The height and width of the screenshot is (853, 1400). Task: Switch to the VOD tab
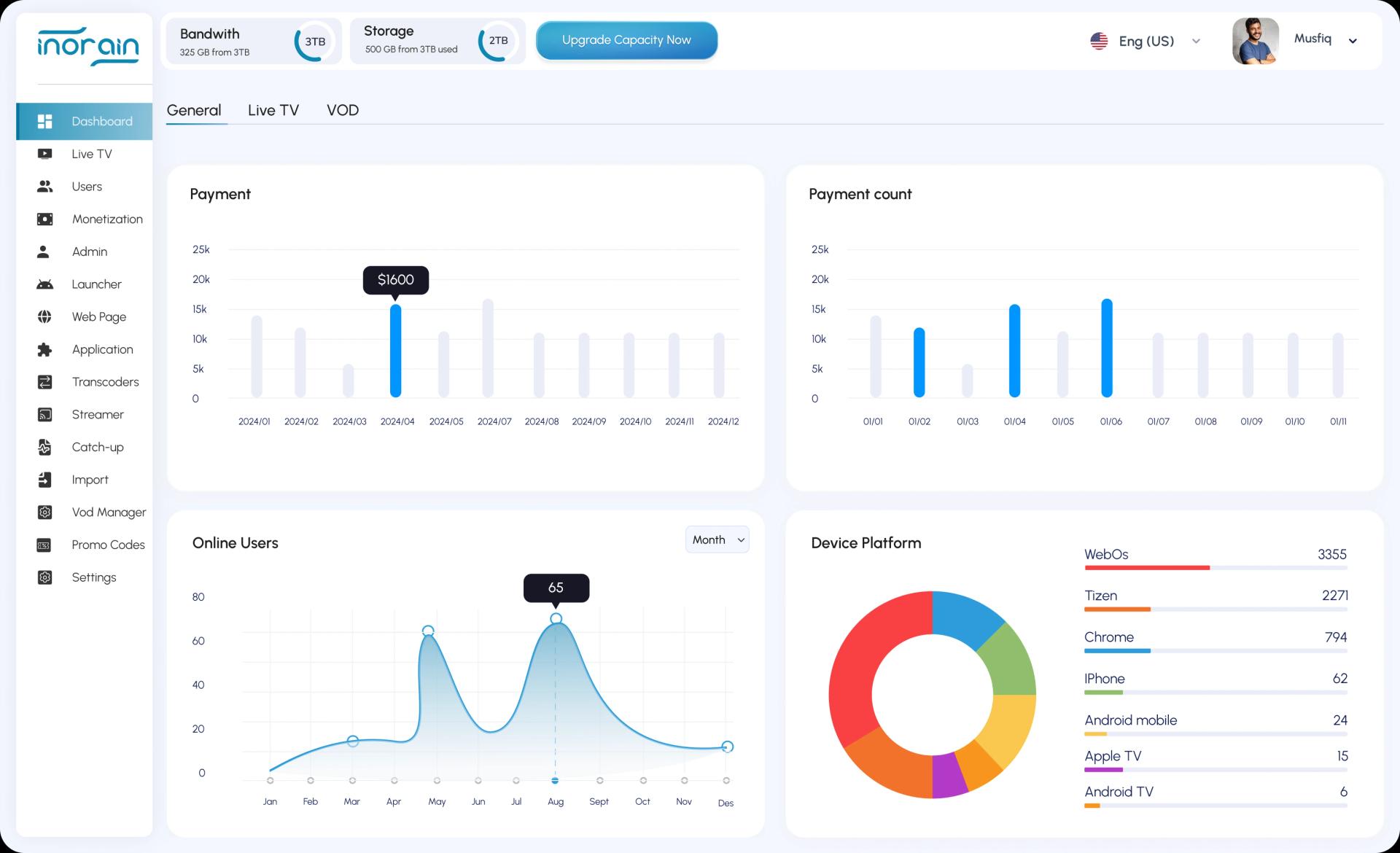(342, 110)
